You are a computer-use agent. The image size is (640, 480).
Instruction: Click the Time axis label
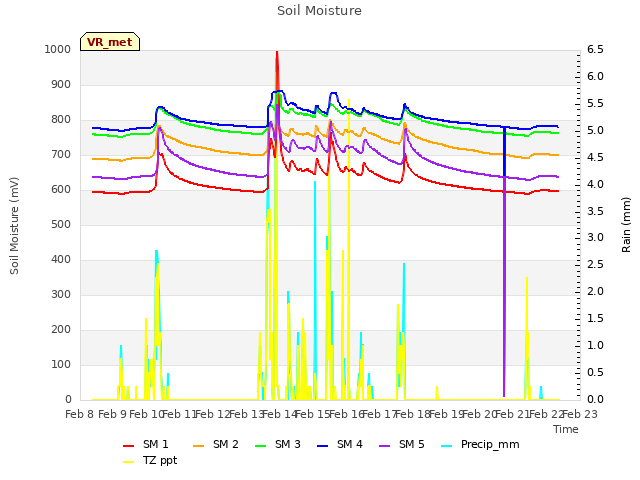[566, 429]
